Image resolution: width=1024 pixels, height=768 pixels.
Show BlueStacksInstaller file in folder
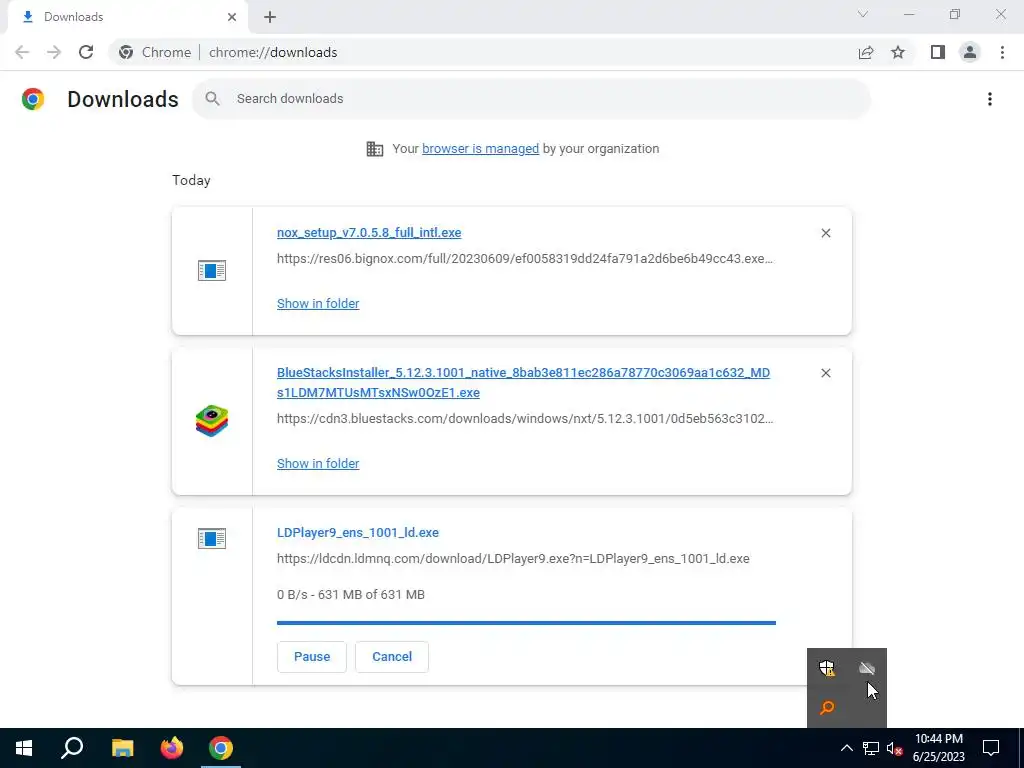(x=318, y=463)
